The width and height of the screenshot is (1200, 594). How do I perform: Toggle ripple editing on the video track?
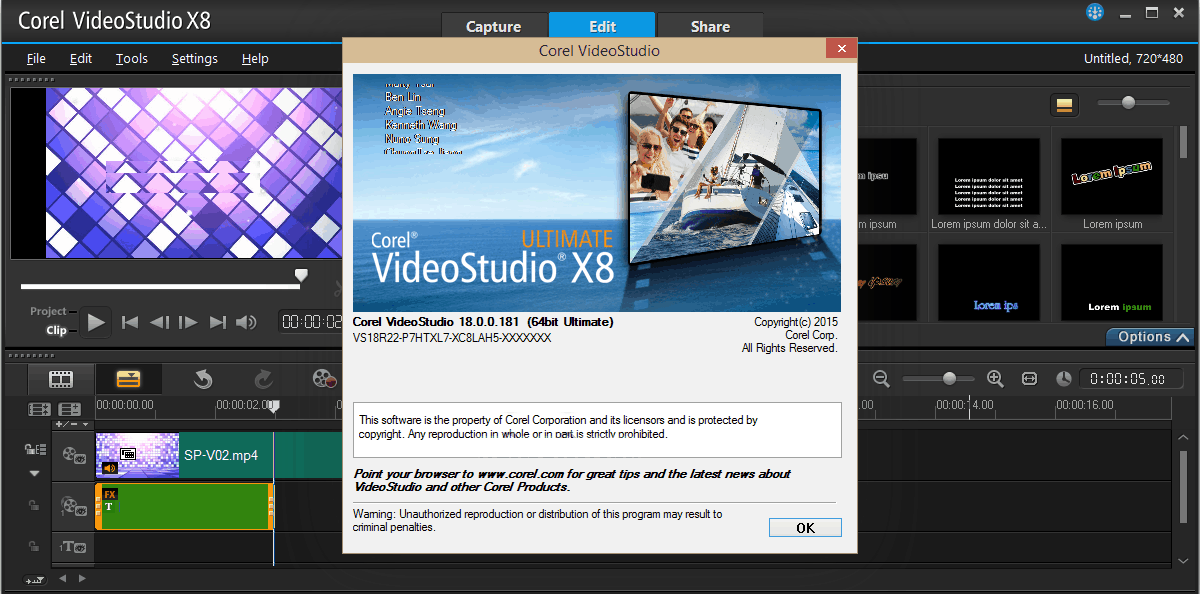pos(34,450)
